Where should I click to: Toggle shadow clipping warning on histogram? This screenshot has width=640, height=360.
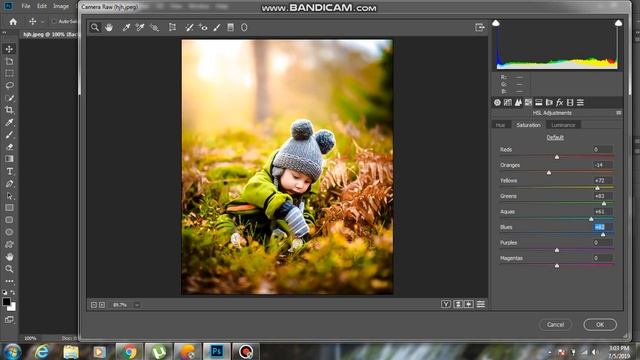point(496,23)
